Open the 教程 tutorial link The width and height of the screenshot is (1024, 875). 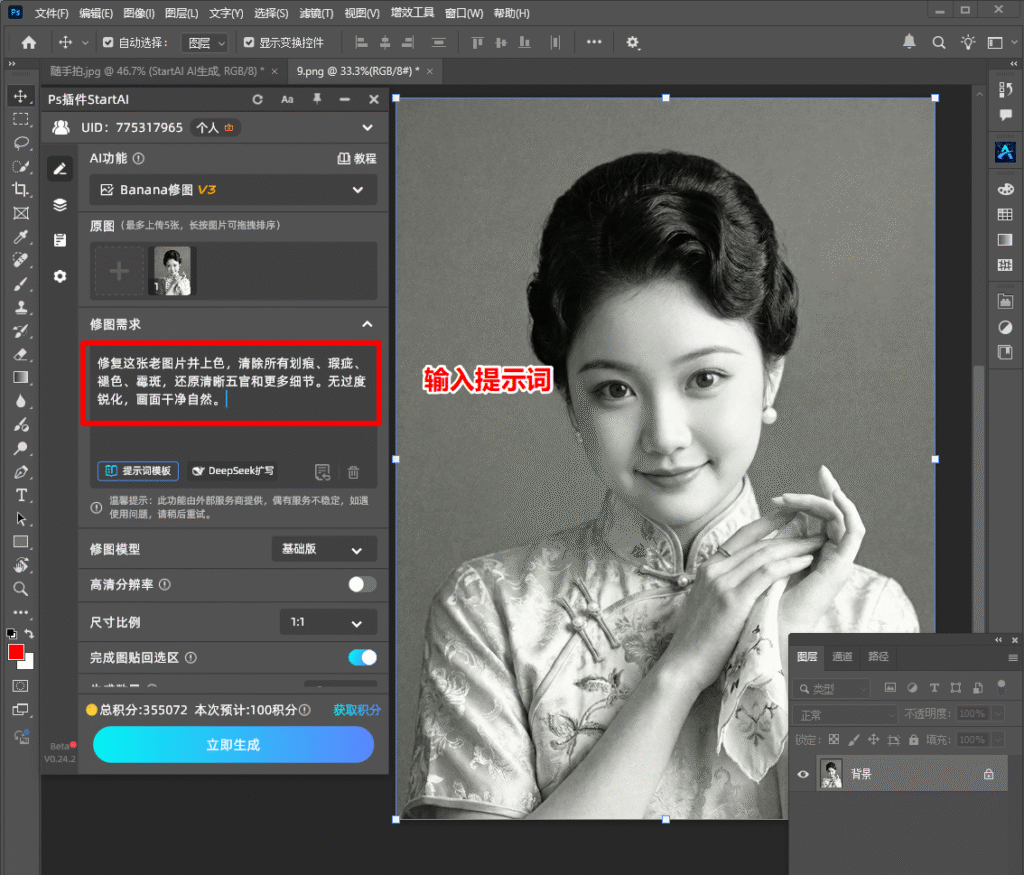[x=357, y=159]
